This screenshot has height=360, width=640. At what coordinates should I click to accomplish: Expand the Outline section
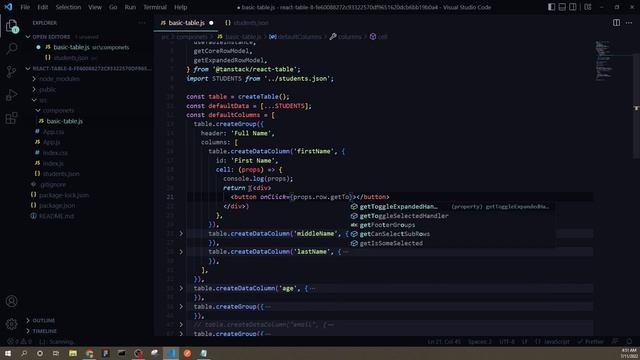coord(28,320)
